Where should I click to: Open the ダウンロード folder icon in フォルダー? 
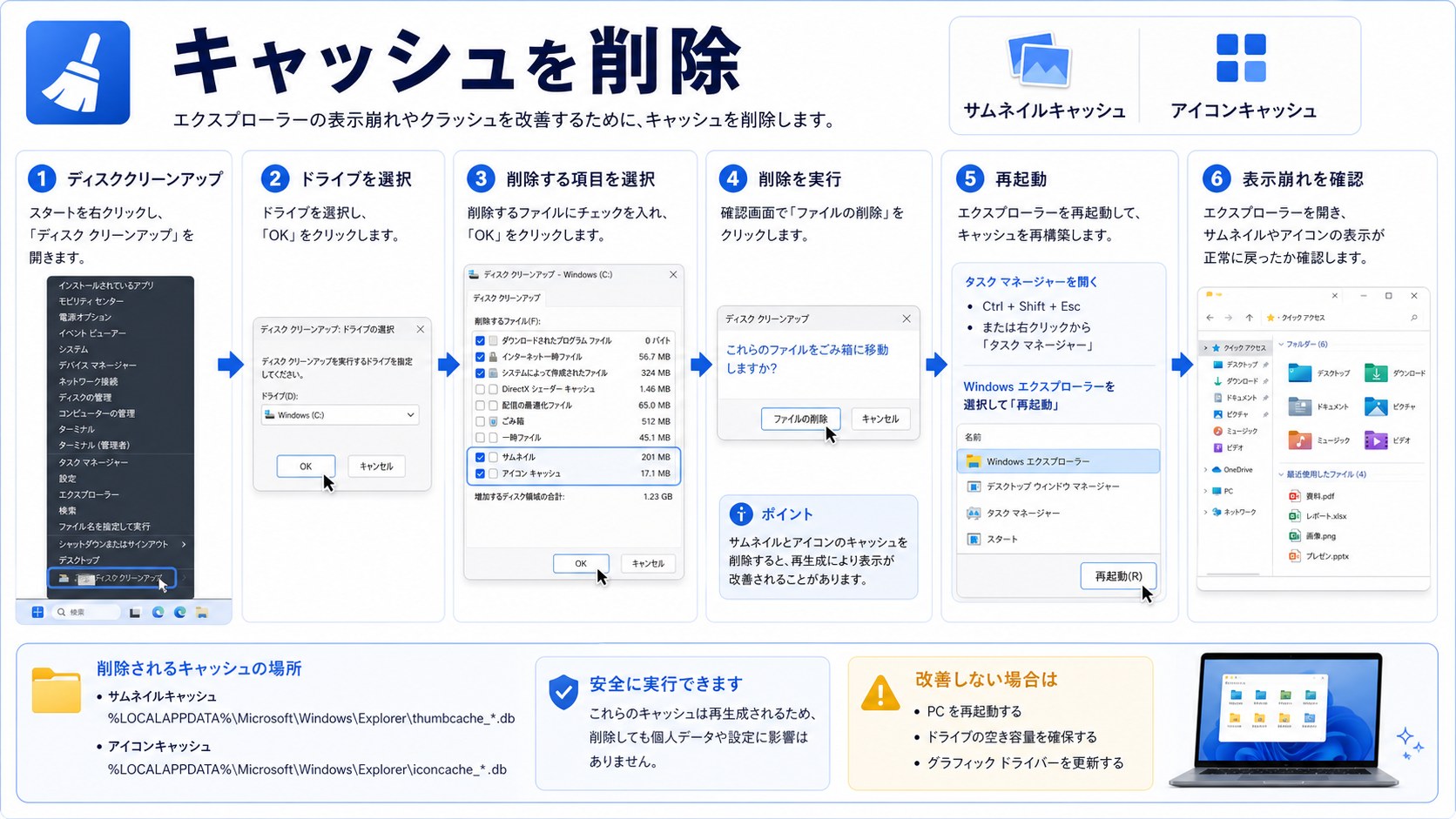tap(1376, 373)
